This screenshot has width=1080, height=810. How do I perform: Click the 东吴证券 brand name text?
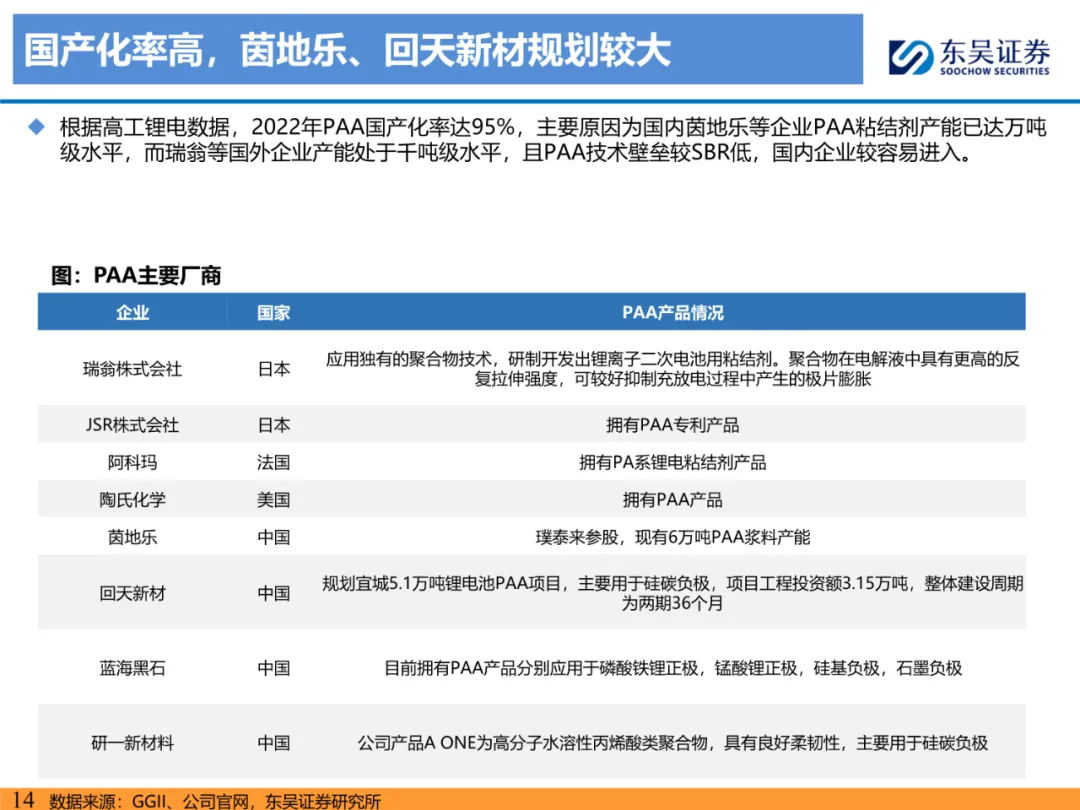click(995, 52)
